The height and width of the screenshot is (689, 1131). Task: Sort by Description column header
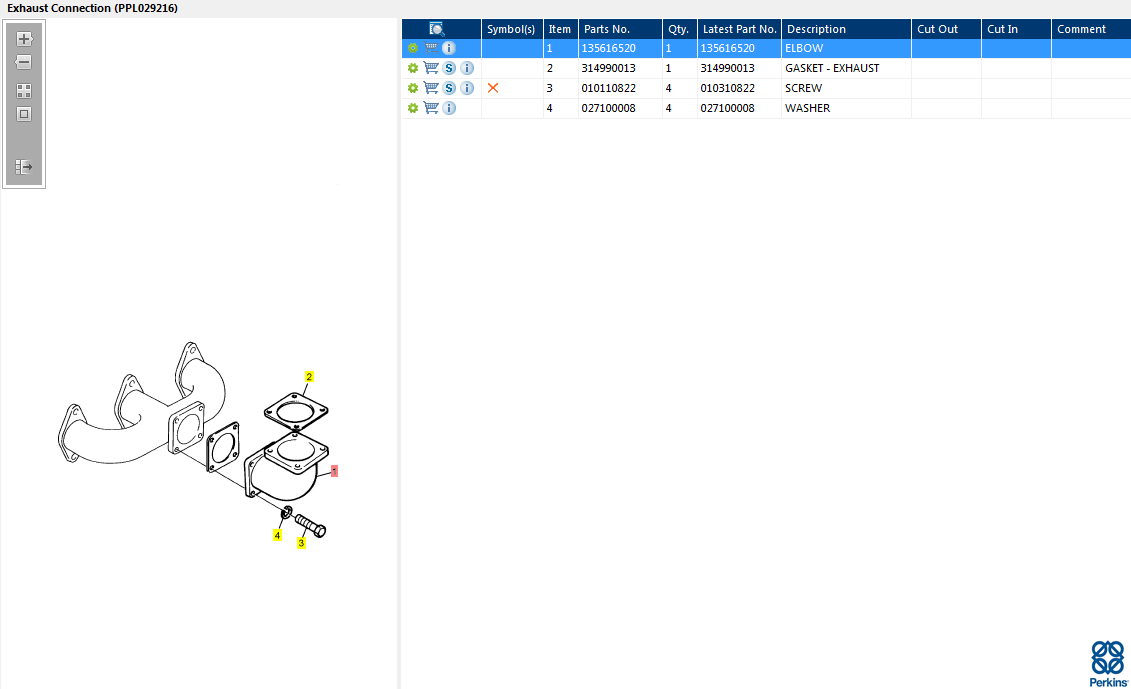coord(846,29)
